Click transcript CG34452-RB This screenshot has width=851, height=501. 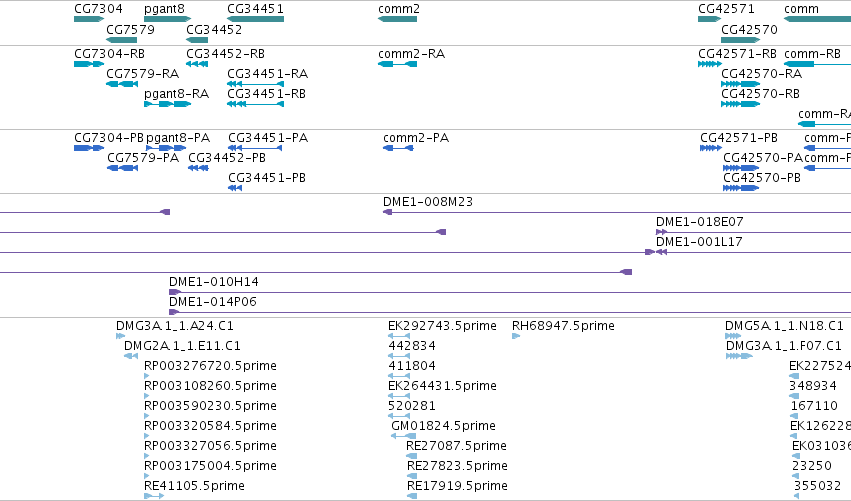(x=197, y=64)
